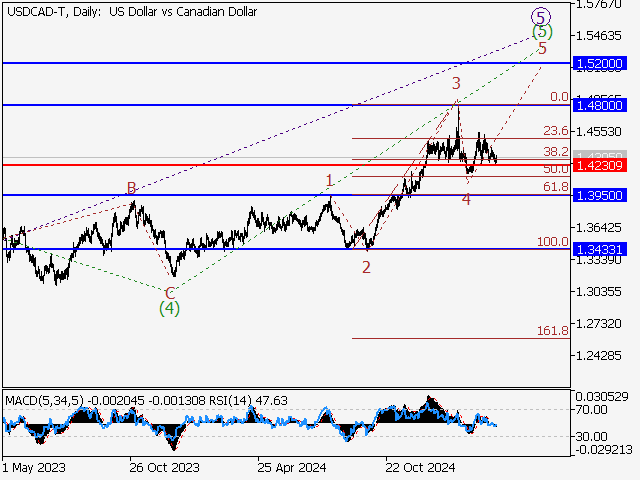Click the wave 4 label below the pullback
The image size is (640, 480).
[466, 200]
